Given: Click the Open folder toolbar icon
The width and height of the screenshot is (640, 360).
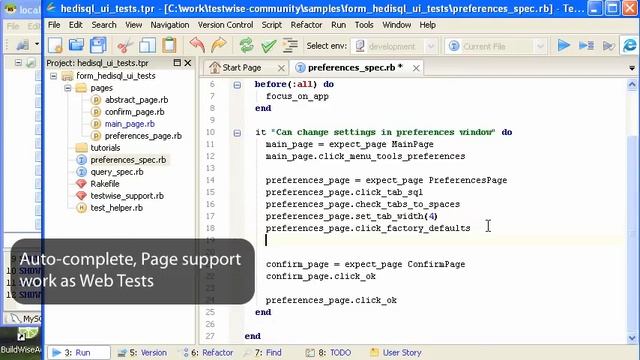Looking at the screenshot, I should point(76,45).
